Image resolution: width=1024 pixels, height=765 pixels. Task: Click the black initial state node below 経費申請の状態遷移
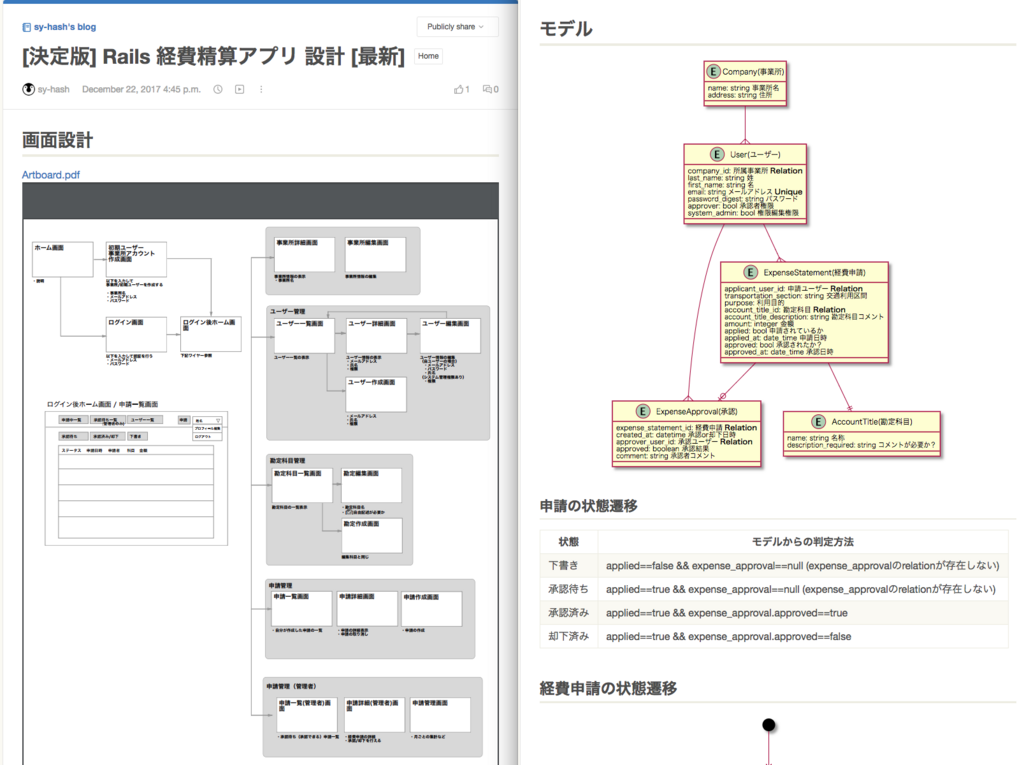pyautogui.click(x=768, y=723)
